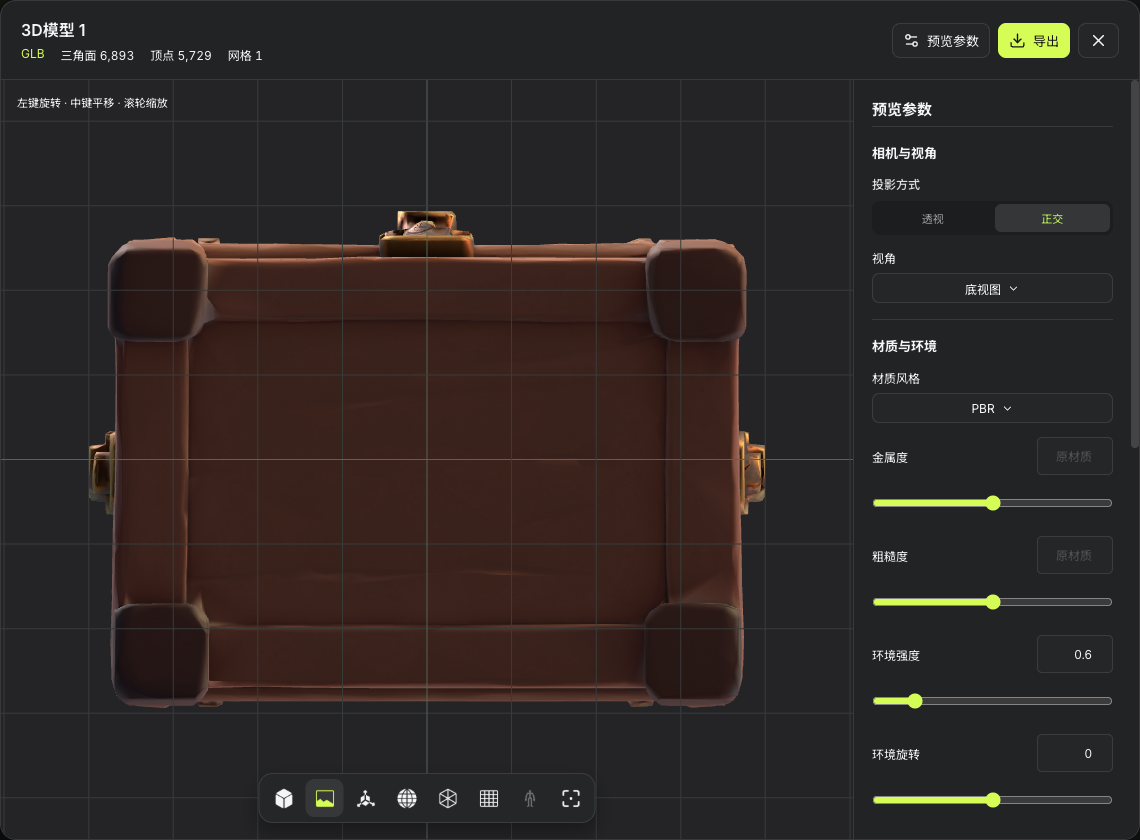1140x840 pixels.
Task: Click the 左键旋转 controls hint text
Action: point(92,103)
